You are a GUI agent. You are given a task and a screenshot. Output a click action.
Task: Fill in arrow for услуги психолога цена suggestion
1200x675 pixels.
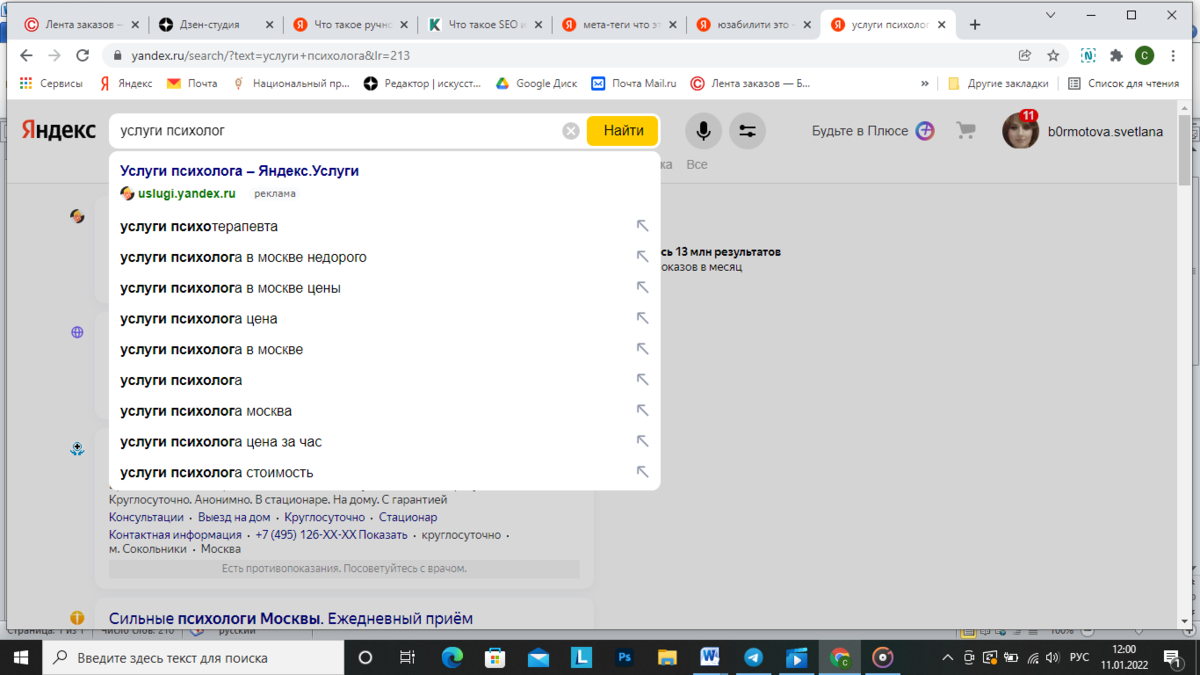(x=643, y=319)
